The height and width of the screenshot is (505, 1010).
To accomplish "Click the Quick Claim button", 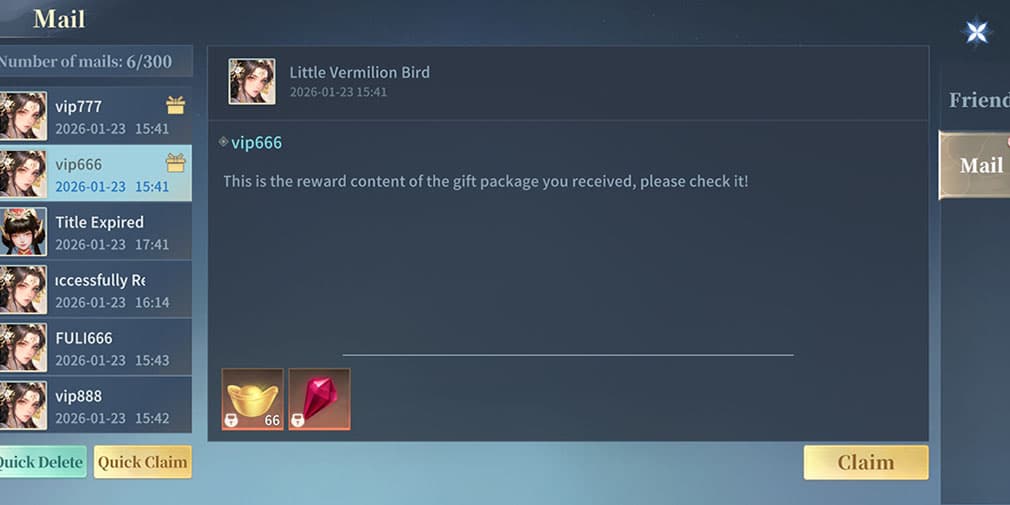I will 142,462.
